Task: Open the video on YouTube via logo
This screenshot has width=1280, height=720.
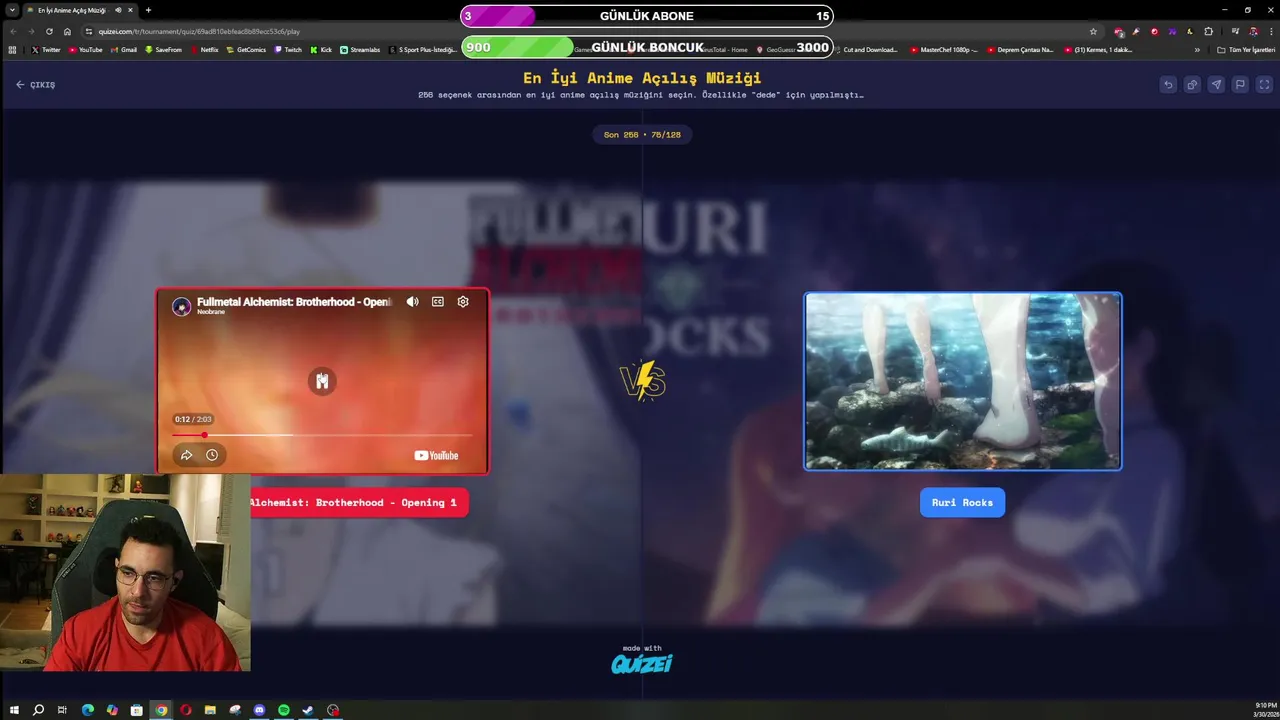Action: pyautogui.click(x=436, y=456)
